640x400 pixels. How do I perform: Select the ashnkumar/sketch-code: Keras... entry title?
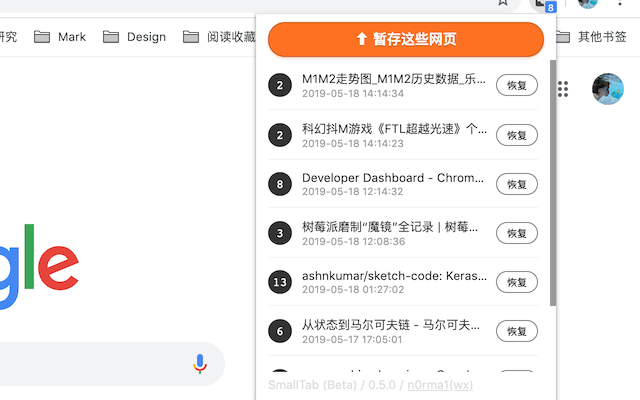(394, 276)
